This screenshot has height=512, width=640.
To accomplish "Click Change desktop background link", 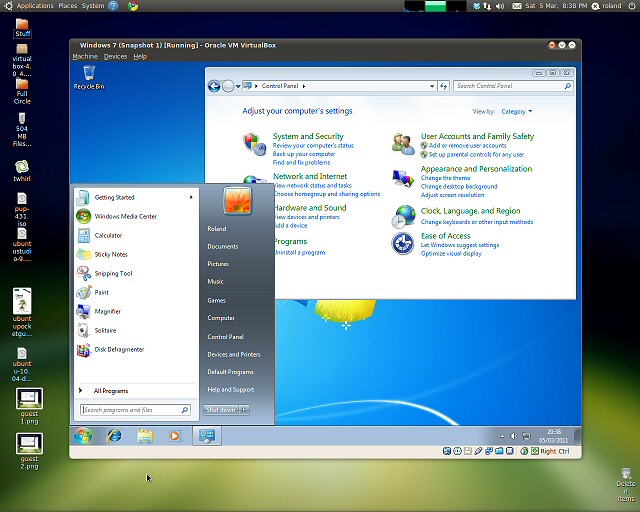I will pyautogui.click(x=459, y=187).
